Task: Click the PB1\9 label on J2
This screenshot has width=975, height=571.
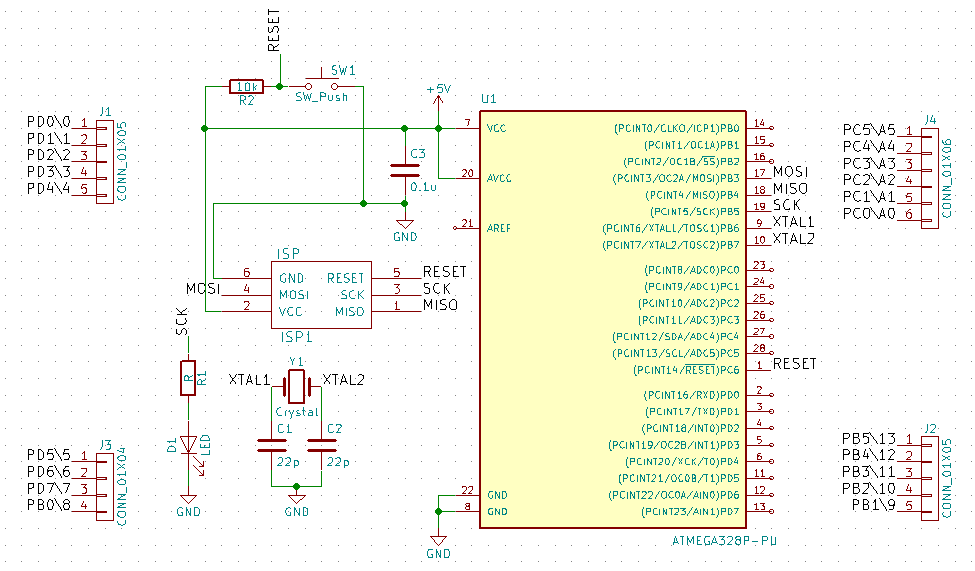Action: (x=874, y=505)
